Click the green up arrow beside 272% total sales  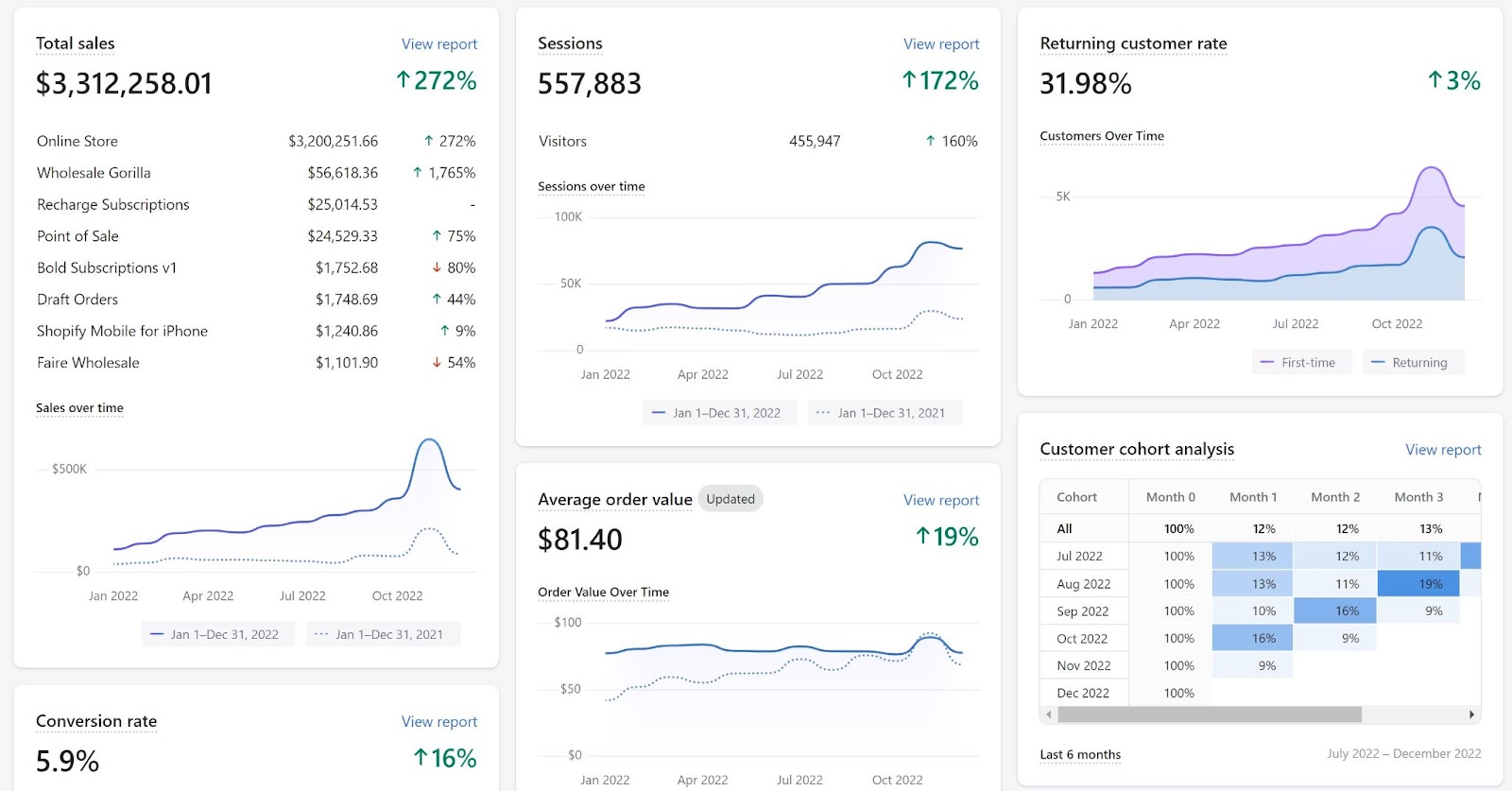[404, 80]
